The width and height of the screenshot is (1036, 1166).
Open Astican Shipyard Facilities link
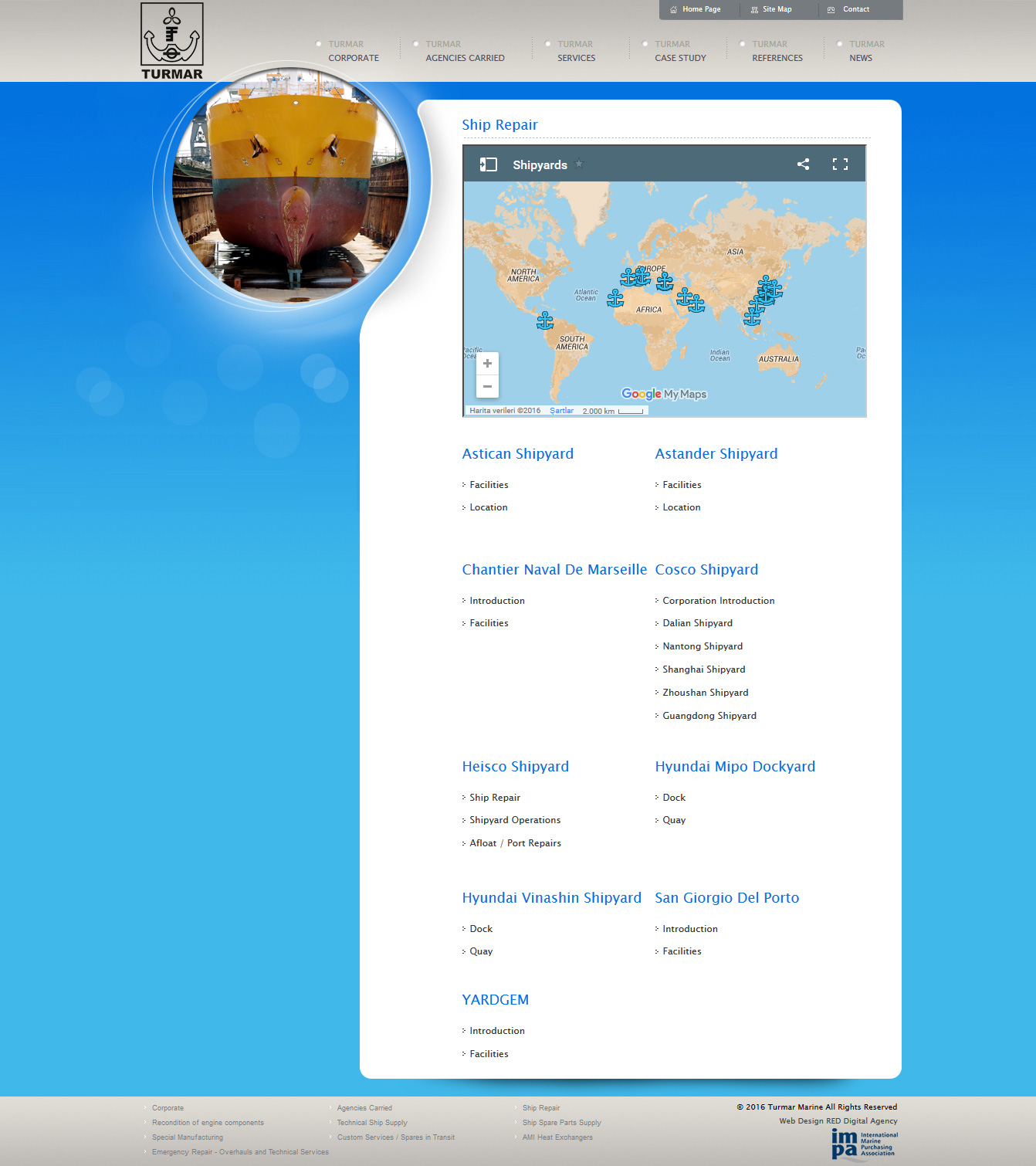(x=489, y=485)
